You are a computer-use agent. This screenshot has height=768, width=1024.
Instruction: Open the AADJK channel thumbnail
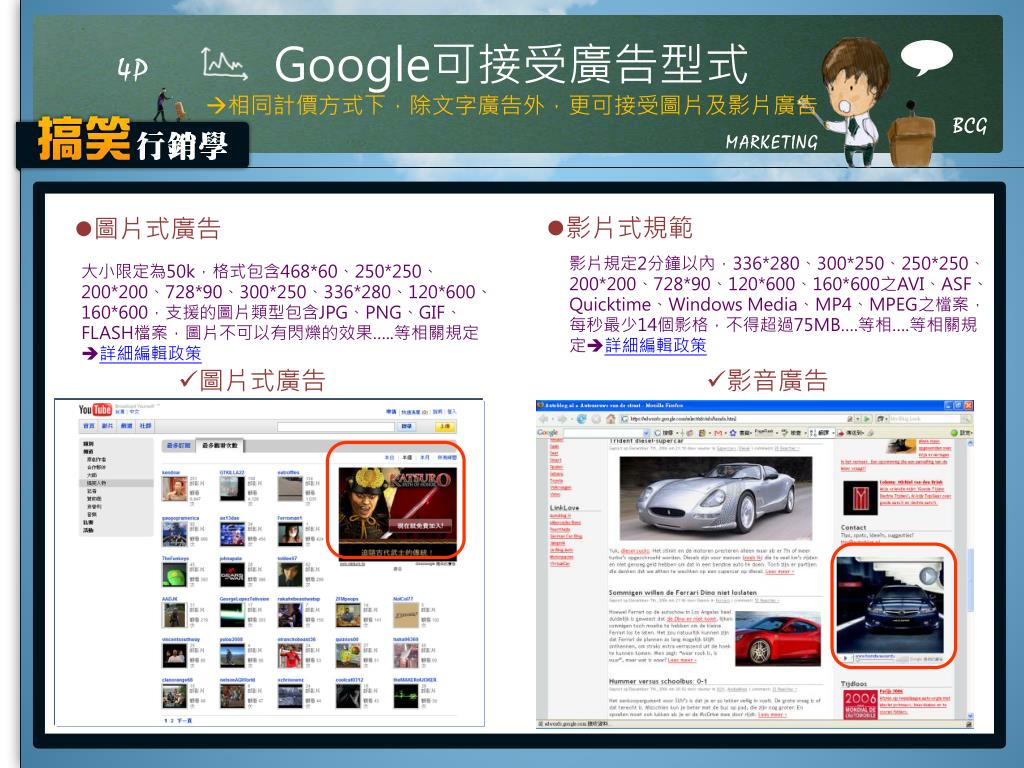pyautogui.click(x=174, y=615)
